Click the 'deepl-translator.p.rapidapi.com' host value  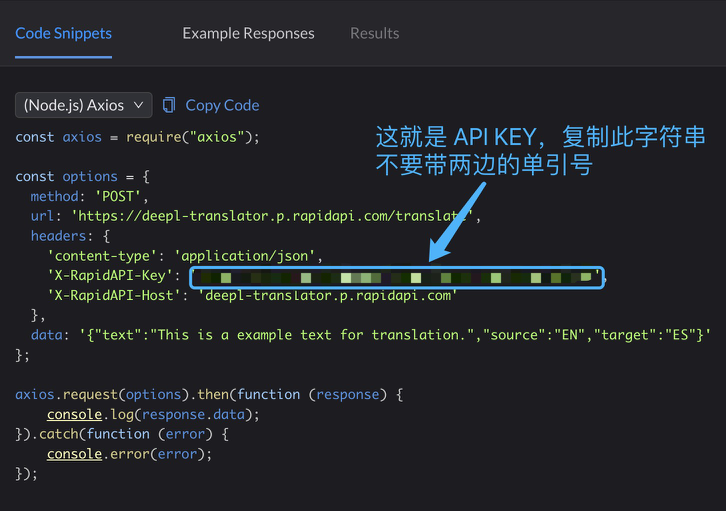click(x=328, y=295)
